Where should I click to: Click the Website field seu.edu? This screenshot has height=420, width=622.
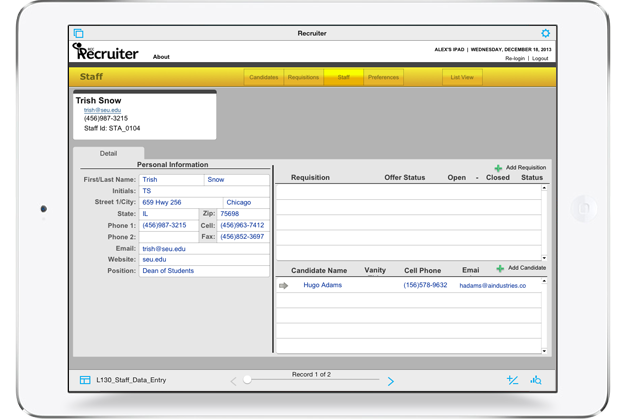click(204, 260)
